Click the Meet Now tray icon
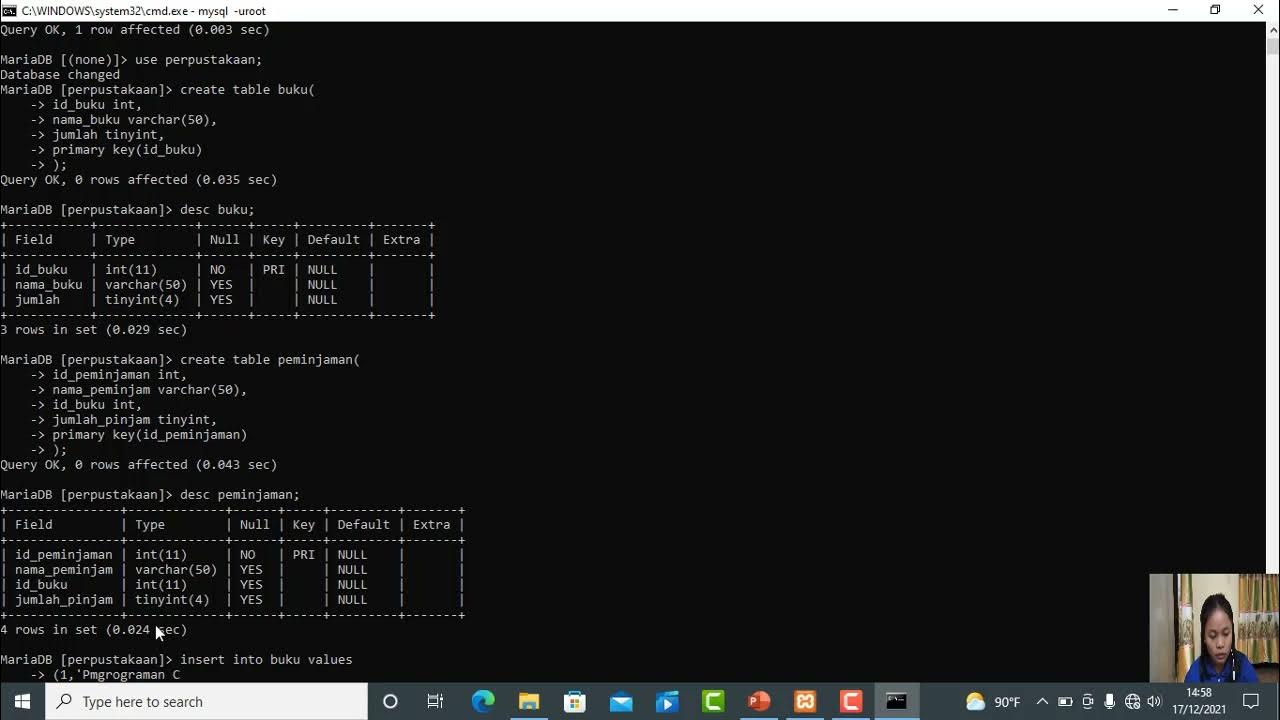Image resolution: width=1280 pixels, height=720 pixels. click(x=1088, y=702)
